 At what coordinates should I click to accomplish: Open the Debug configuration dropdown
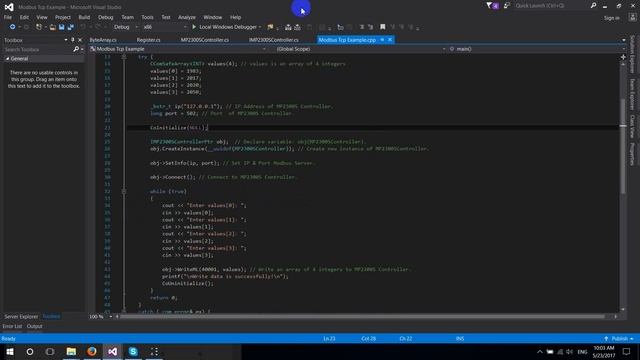(125, 27)
